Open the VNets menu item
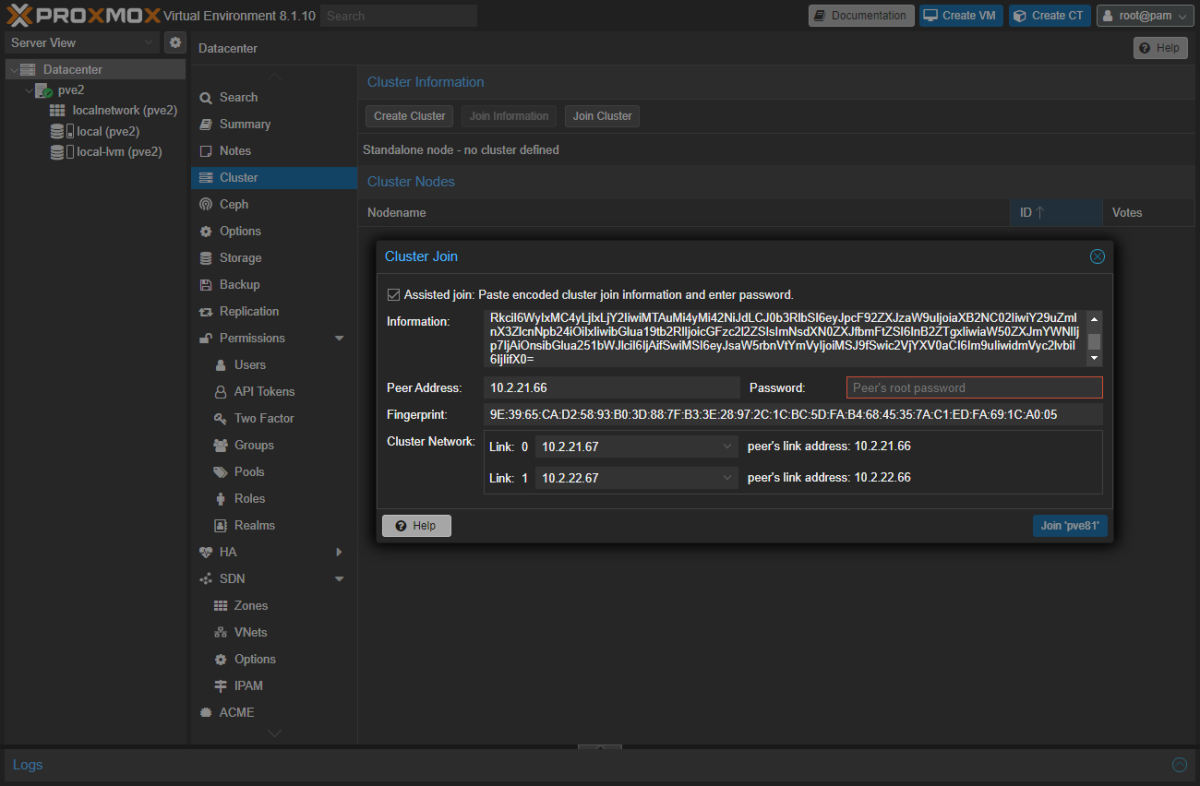 tap(274, 633)
